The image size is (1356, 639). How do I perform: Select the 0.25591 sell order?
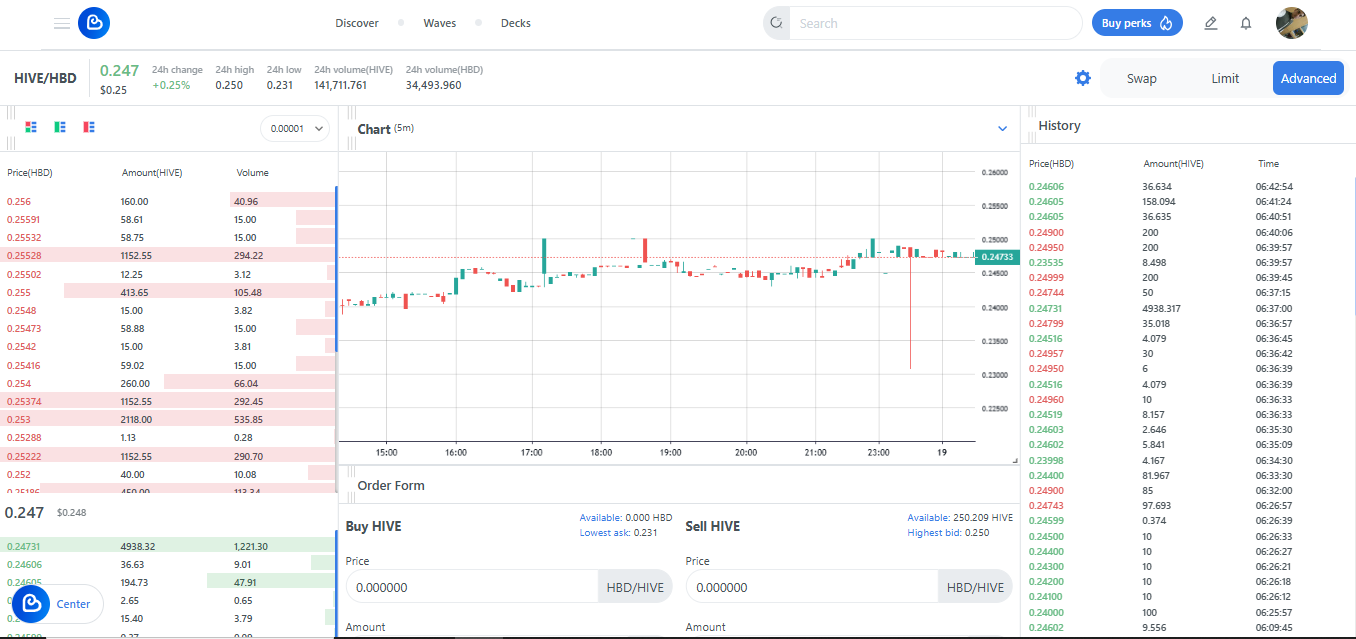pyautogui.click(x=170, y=219)
